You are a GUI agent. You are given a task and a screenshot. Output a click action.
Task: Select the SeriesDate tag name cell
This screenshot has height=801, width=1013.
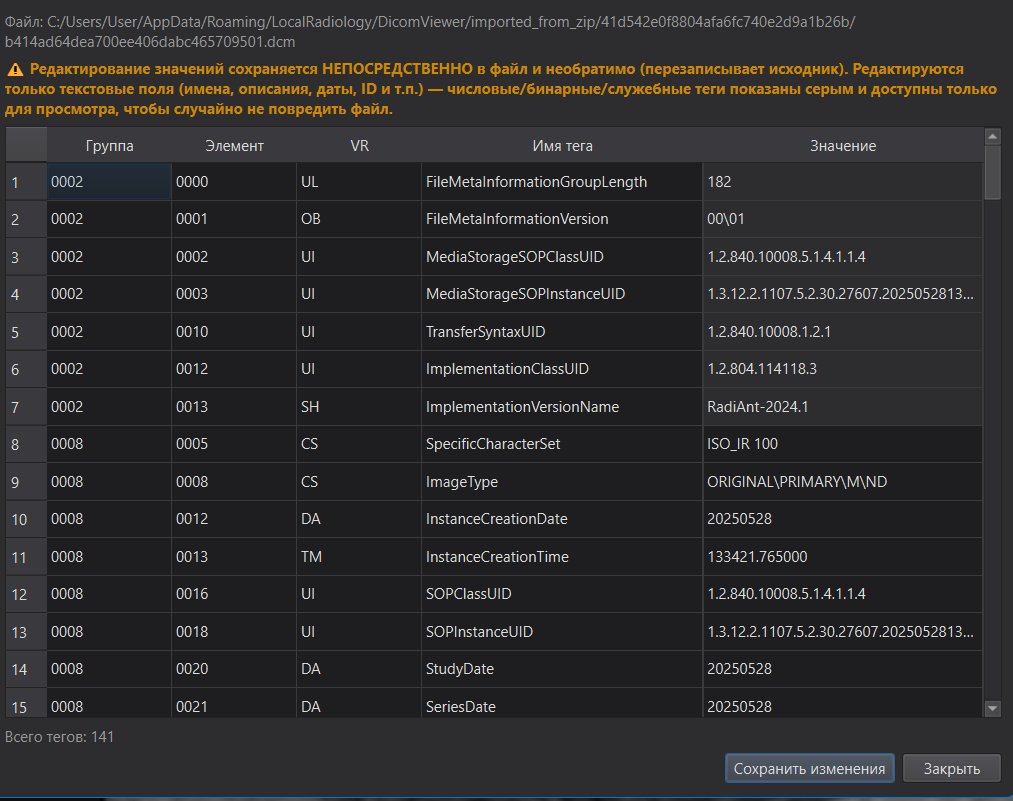562,703
